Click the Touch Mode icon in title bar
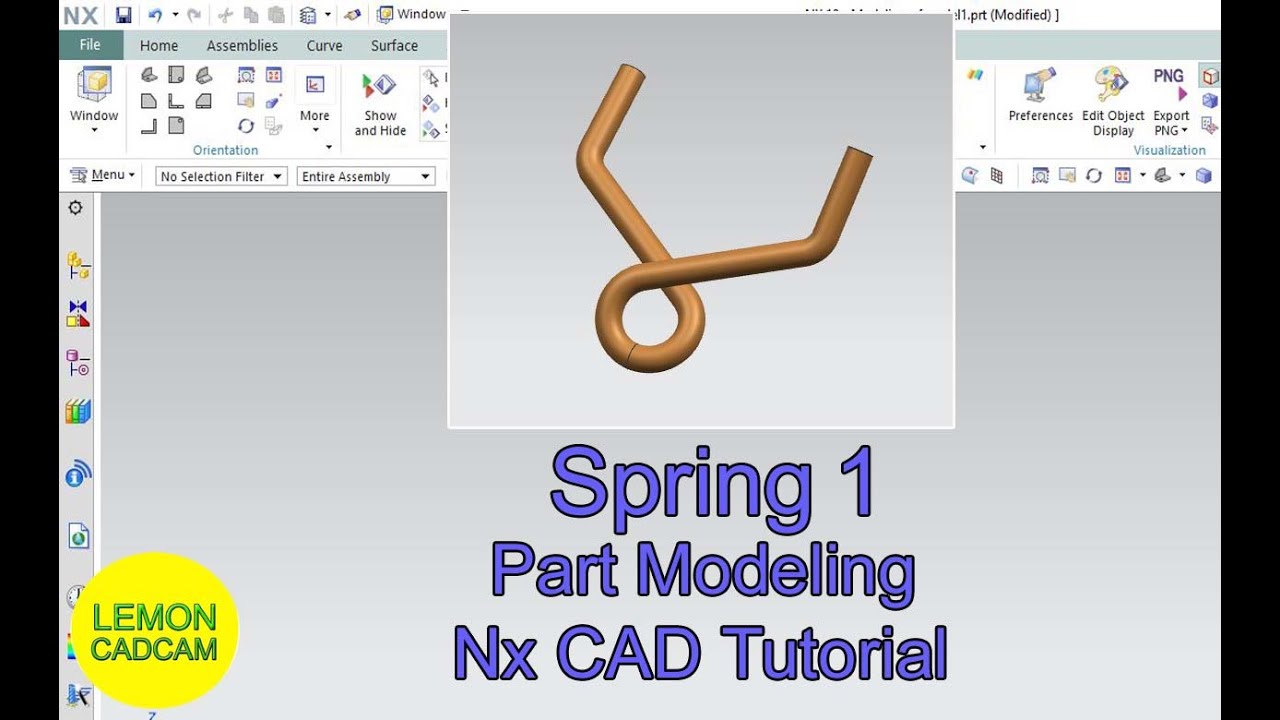1280x720 pixels. [351, 15]
